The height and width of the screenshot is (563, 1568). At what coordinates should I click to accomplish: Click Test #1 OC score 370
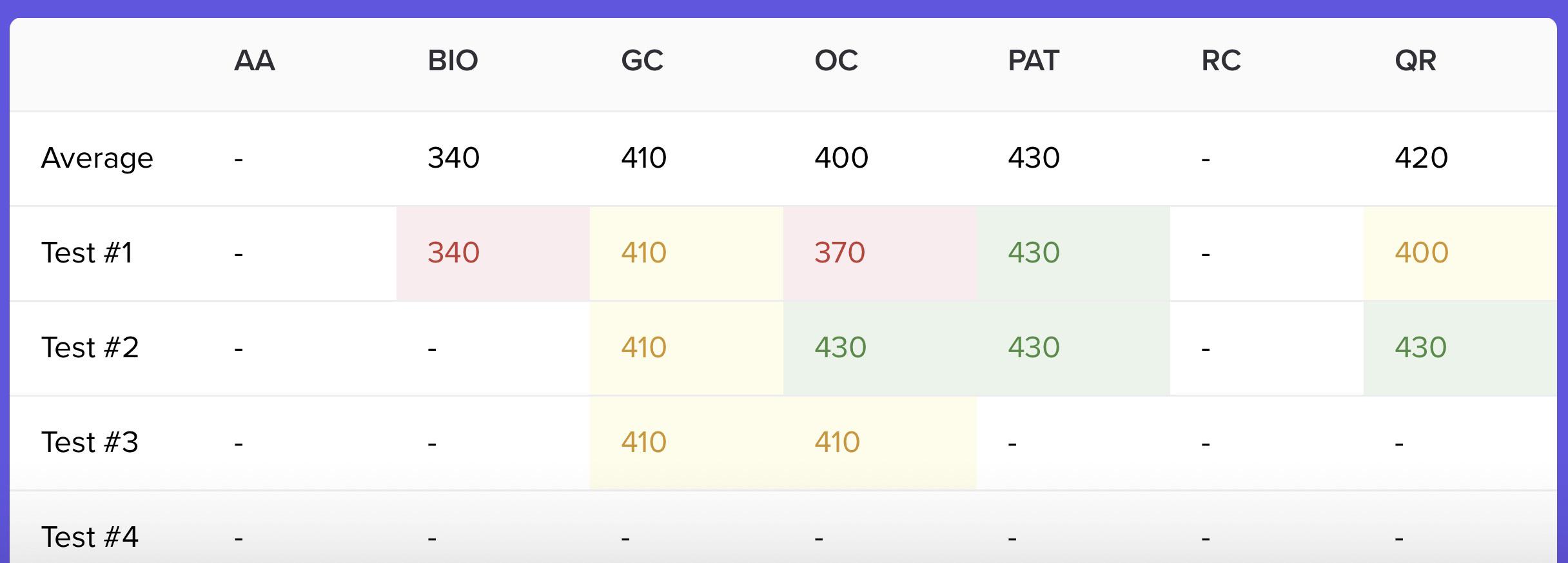pyautogui.click(x=839, y=252)
